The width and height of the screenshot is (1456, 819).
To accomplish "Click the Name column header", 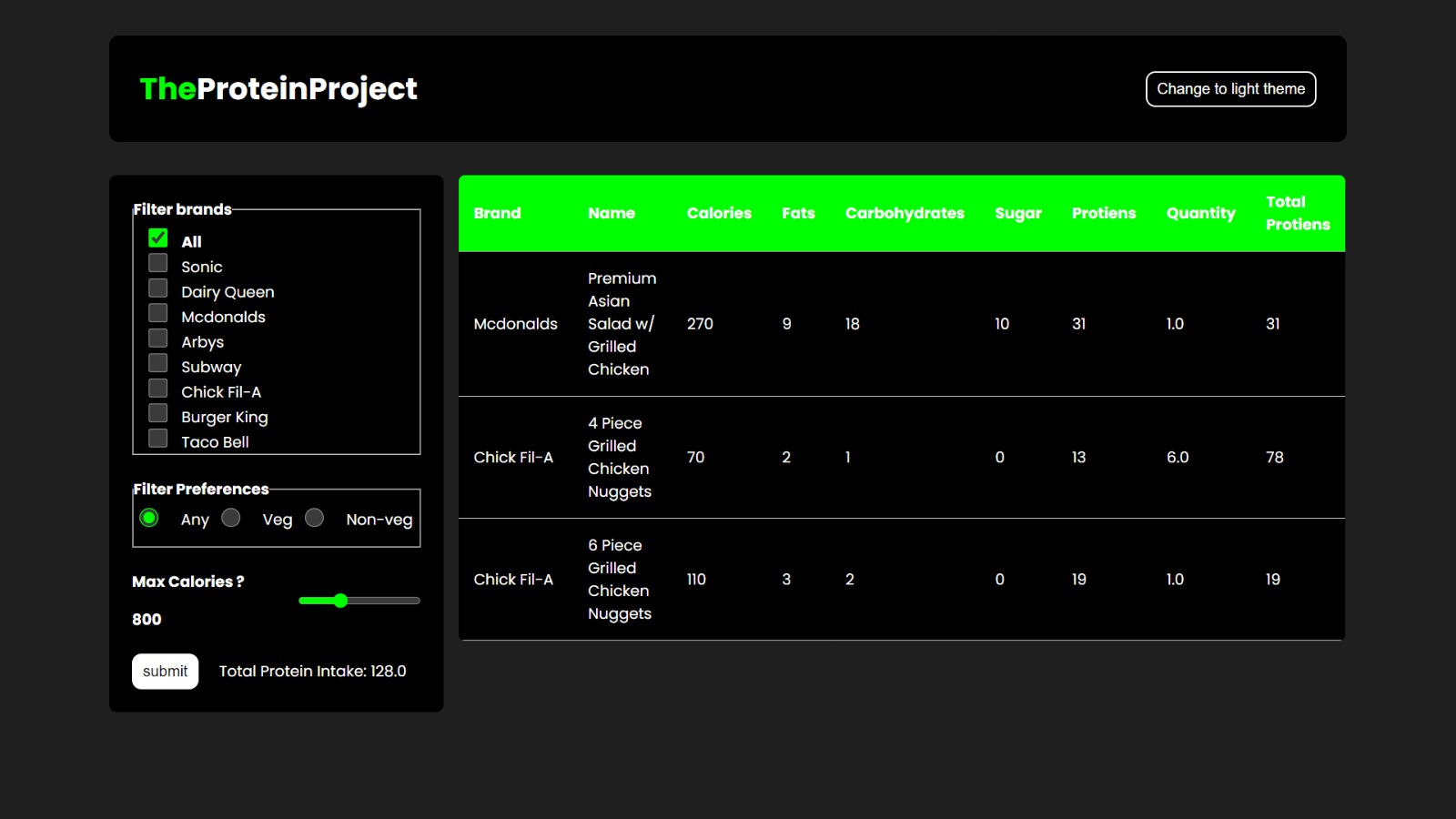I will click(612, 213).
